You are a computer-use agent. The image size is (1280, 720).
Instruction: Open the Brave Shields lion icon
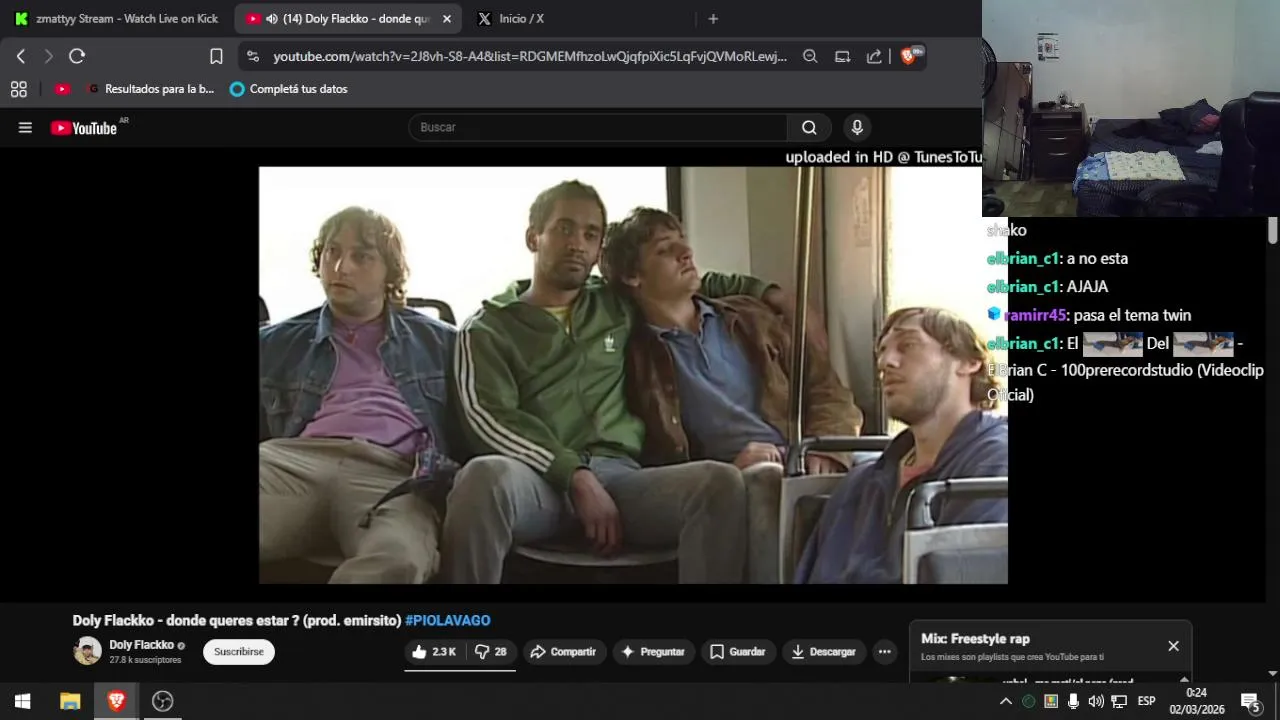tap(910, 56)
